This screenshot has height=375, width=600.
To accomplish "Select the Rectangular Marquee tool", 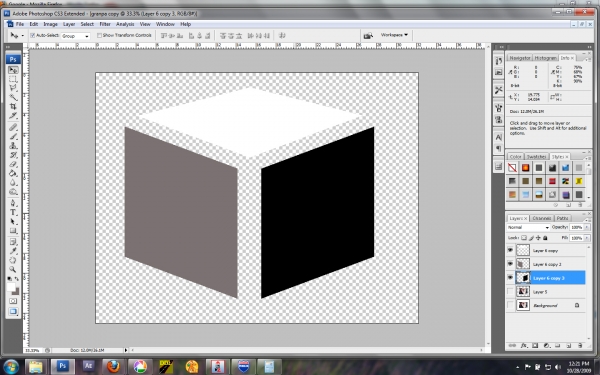I will point(13,79).
